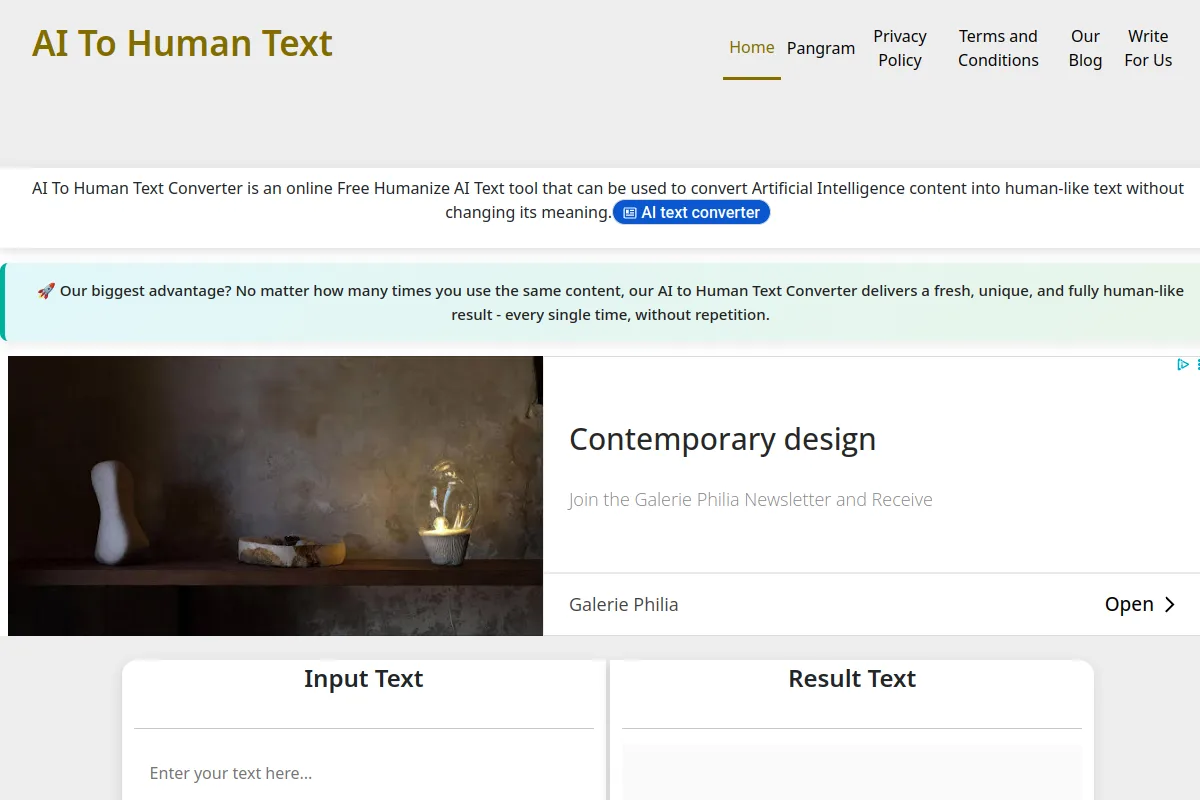The width and height of the screenshot is (1200, 800).
Task: Click the Join the Galerie Philia Newsletter text
Action: coord(750,500)
